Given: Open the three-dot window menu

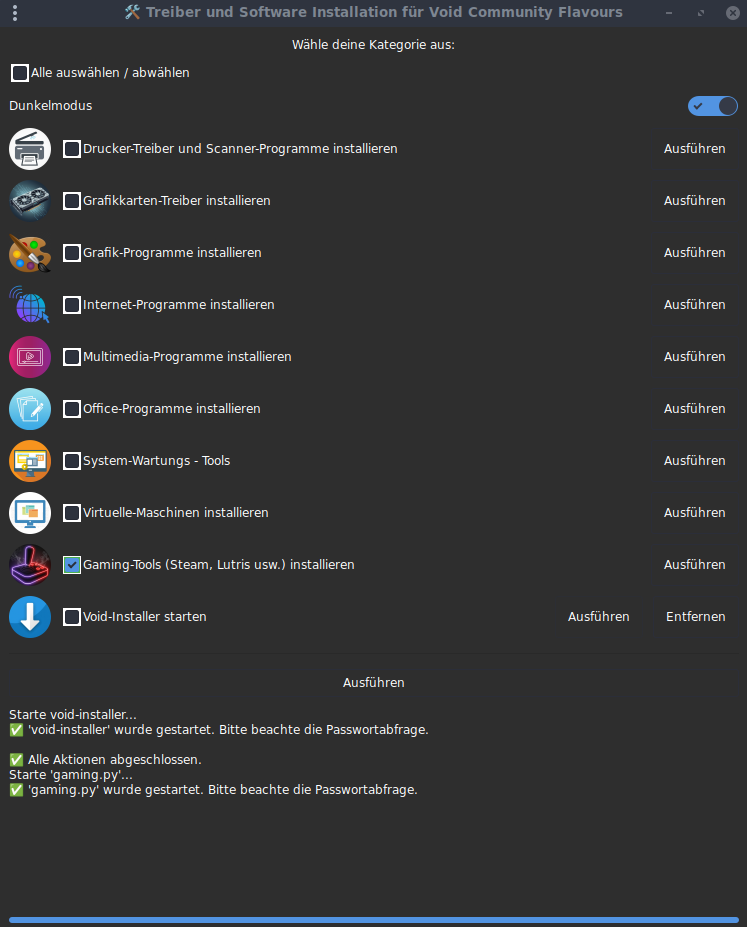Looking at the screenshot, I should click(14, 13).
